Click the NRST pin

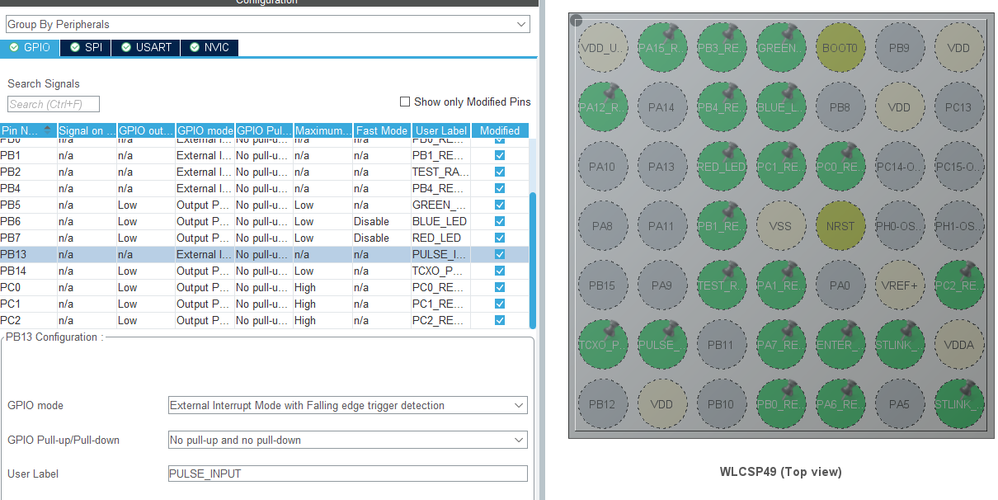[840, 226]
